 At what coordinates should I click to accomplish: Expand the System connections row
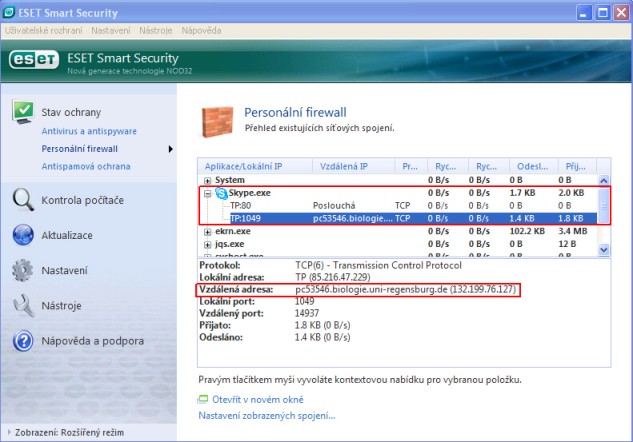click(x=208, y=180)
